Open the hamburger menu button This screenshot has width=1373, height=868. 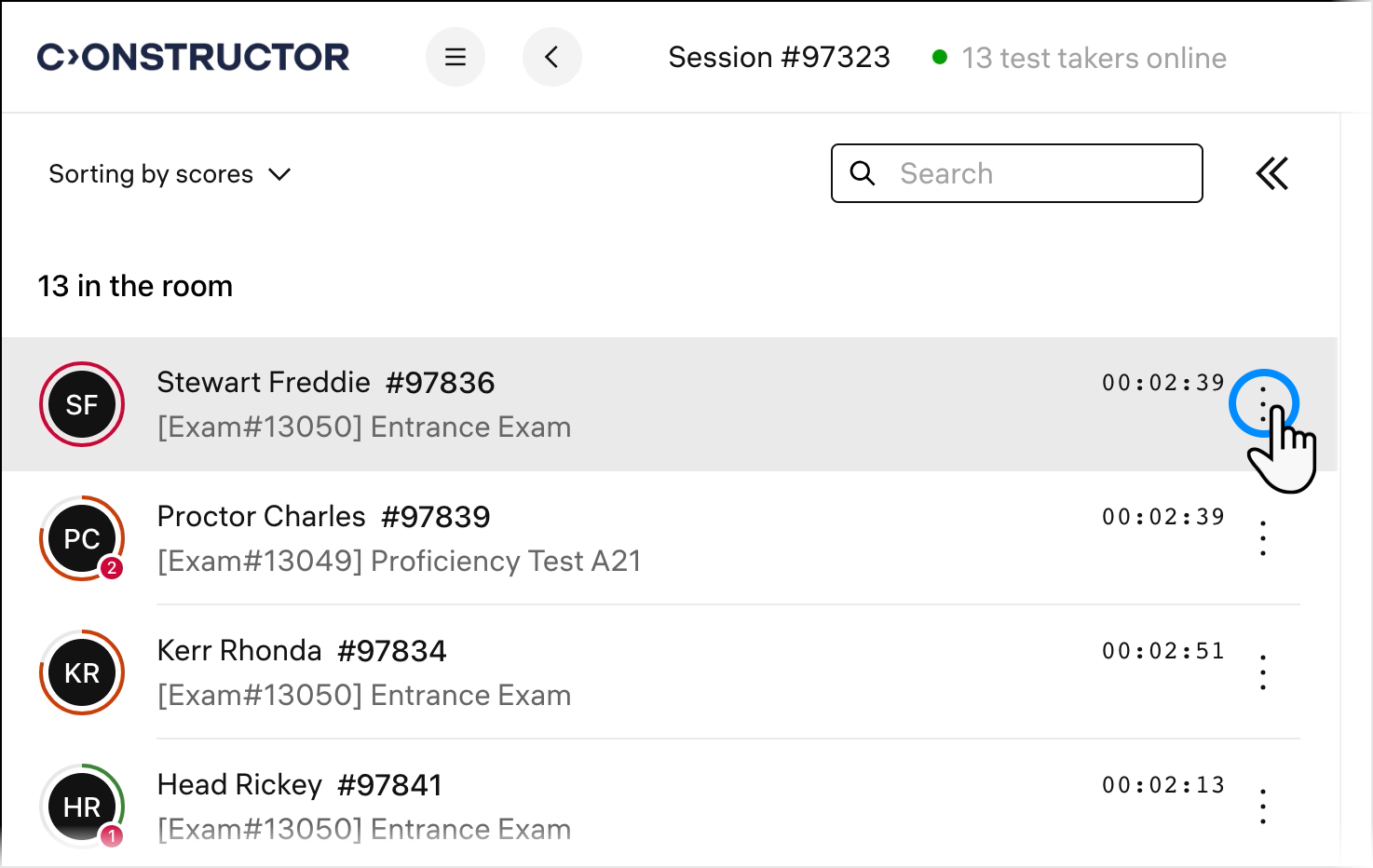[x=455, y=58]
